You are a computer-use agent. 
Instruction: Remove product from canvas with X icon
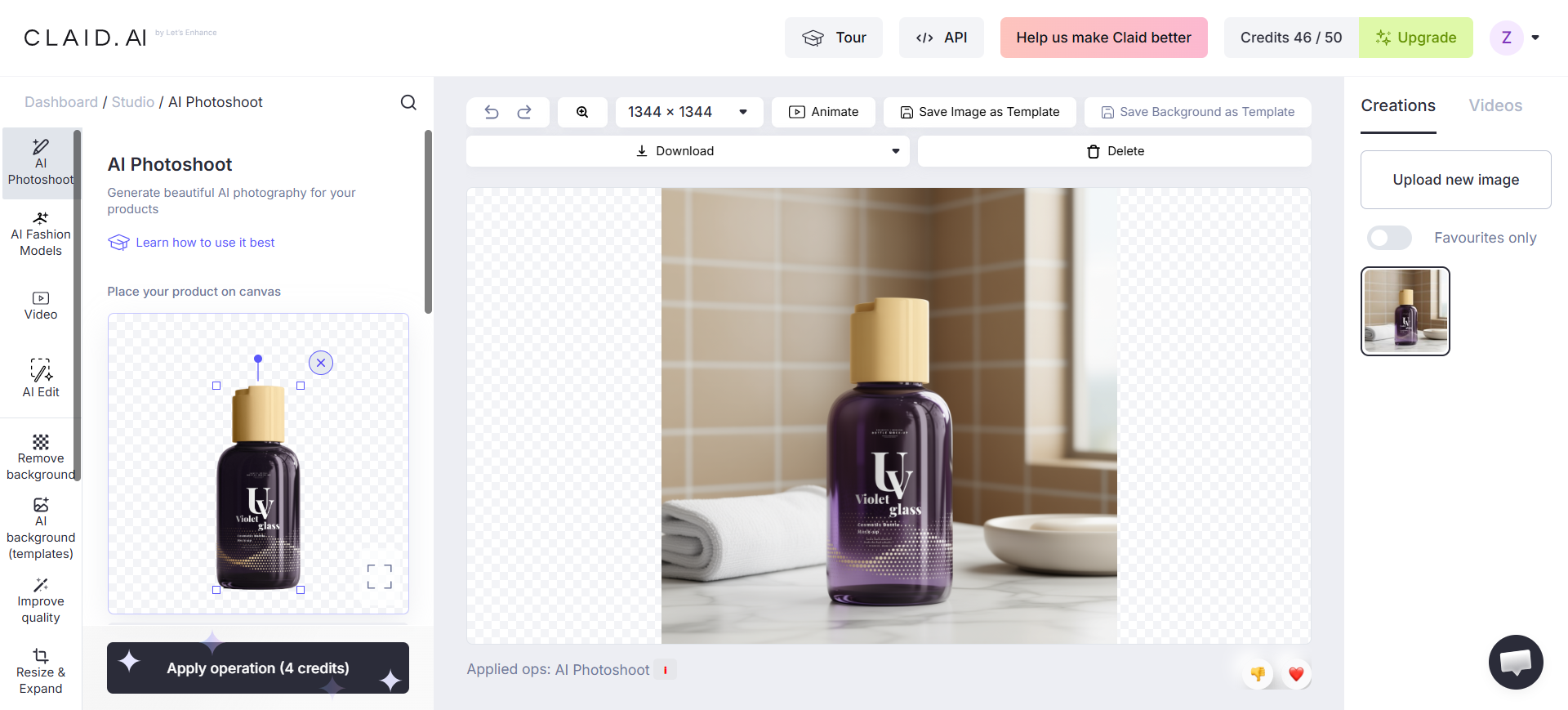tap(321, 363)
